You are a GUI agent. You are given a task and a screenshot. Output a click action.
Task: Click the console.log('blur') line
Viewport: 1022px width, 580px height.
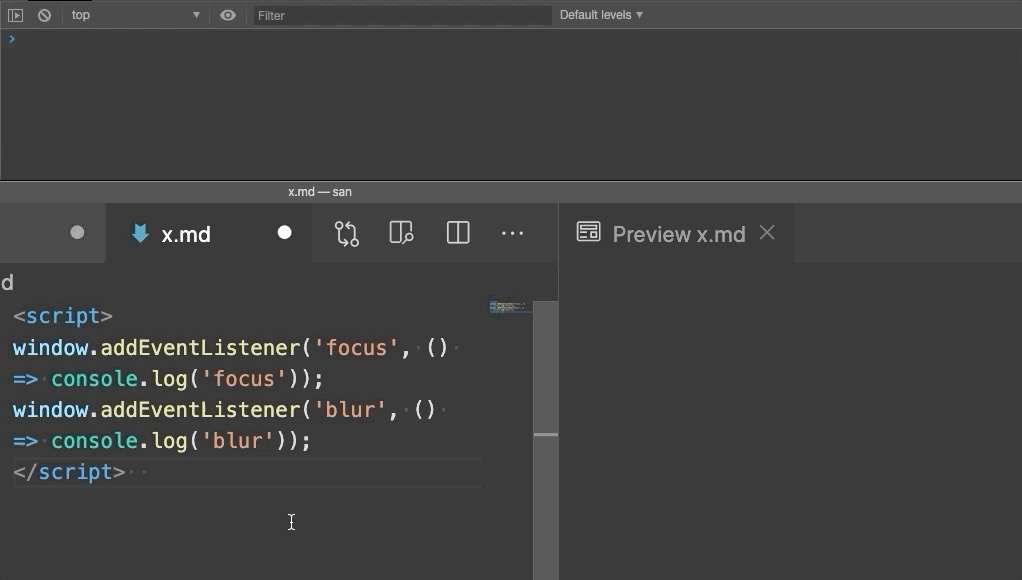(162, 441)
